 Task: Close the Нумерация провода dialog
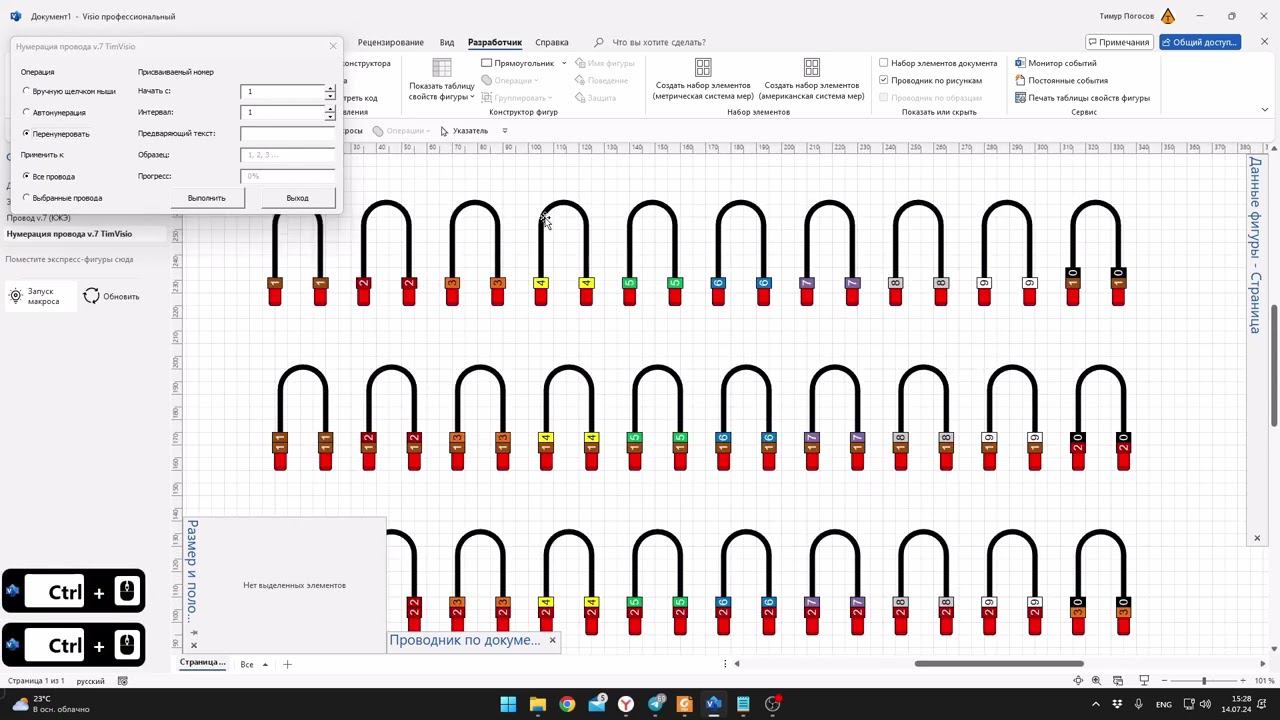(x=333, y=46)
